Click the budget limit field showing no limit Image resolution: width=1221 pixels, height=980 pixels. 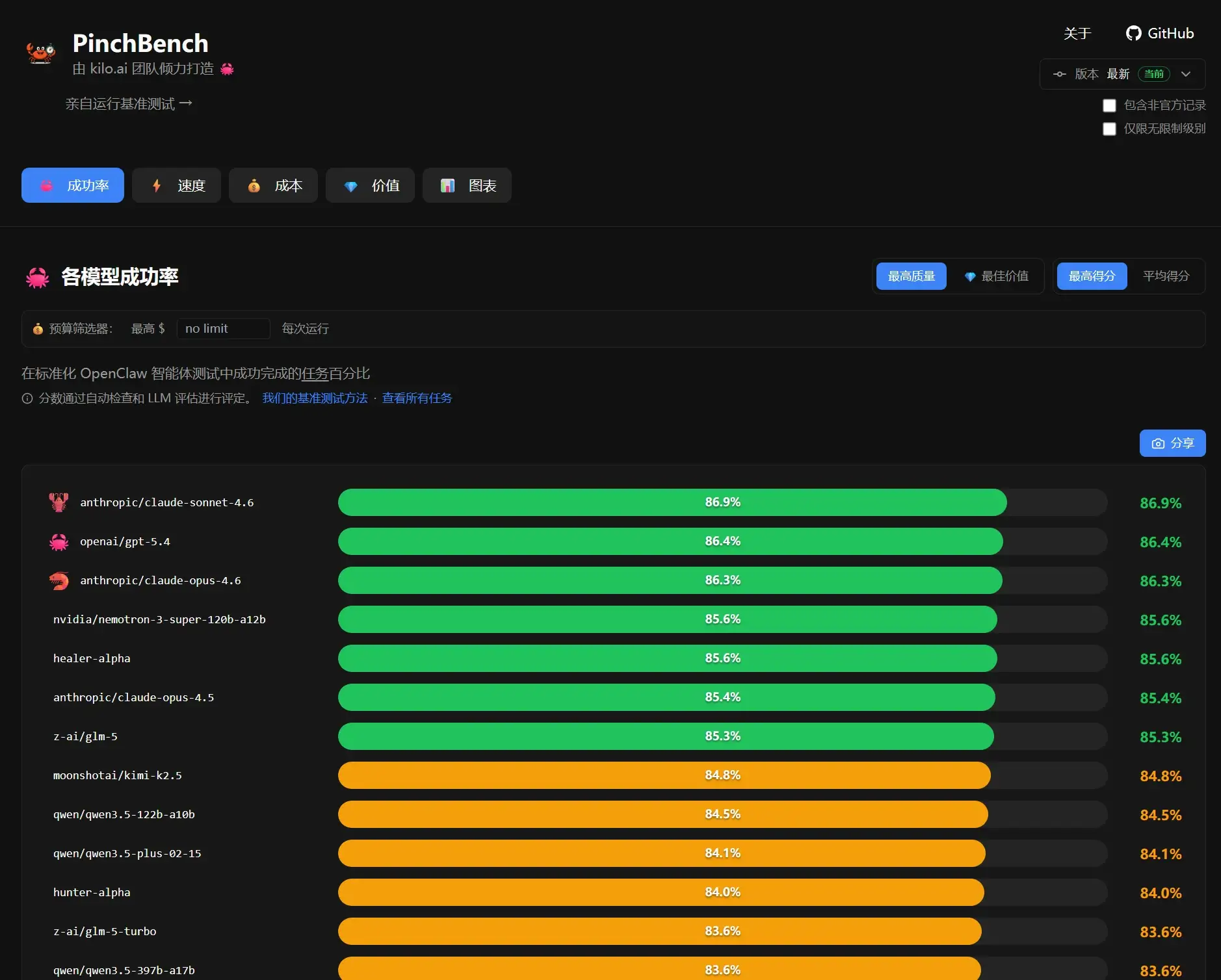[x=223, y=329]
